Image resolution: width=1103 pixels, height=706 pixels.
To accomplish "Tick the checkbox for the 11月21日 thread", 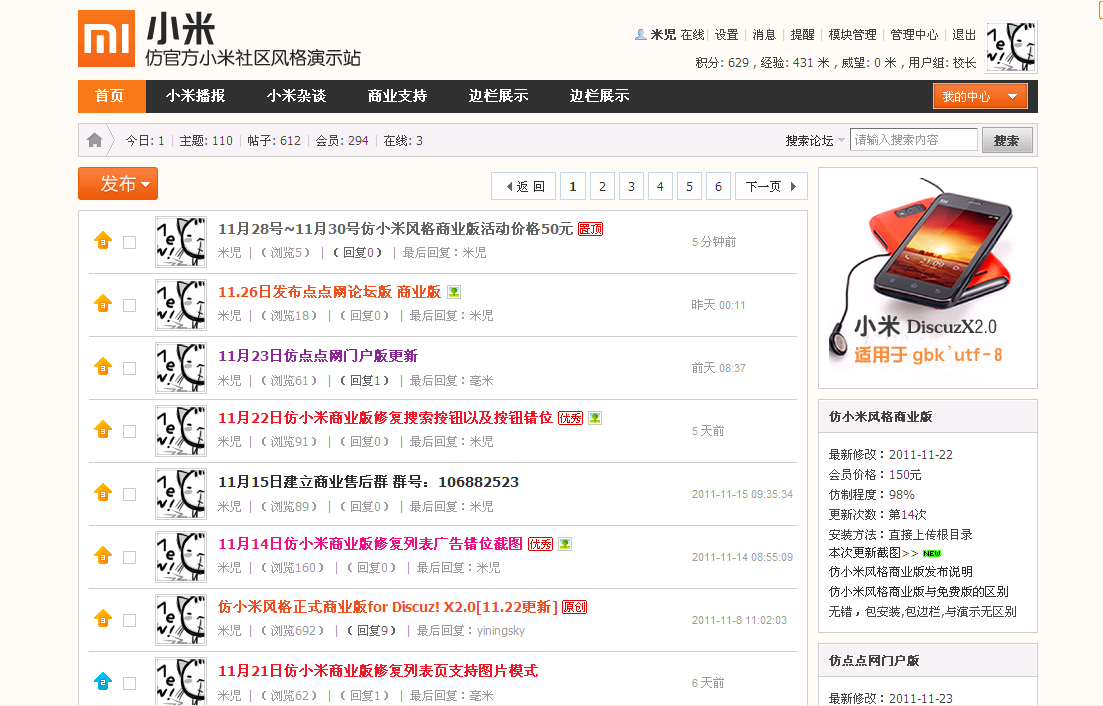I will (129, 683).
